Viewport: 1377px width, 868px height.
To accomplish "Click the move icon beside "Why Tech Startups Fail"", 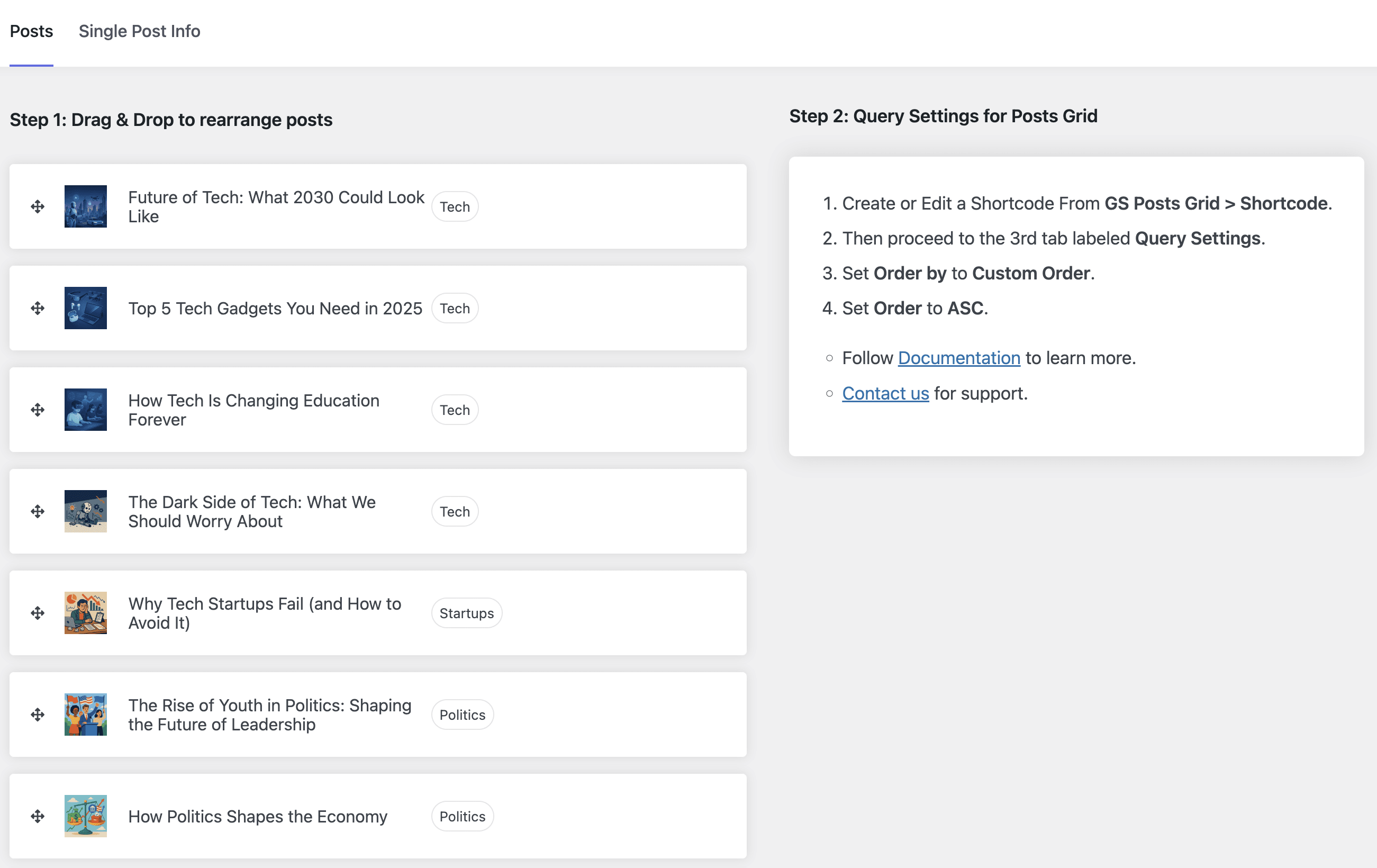I will click(x=37, y=612).
